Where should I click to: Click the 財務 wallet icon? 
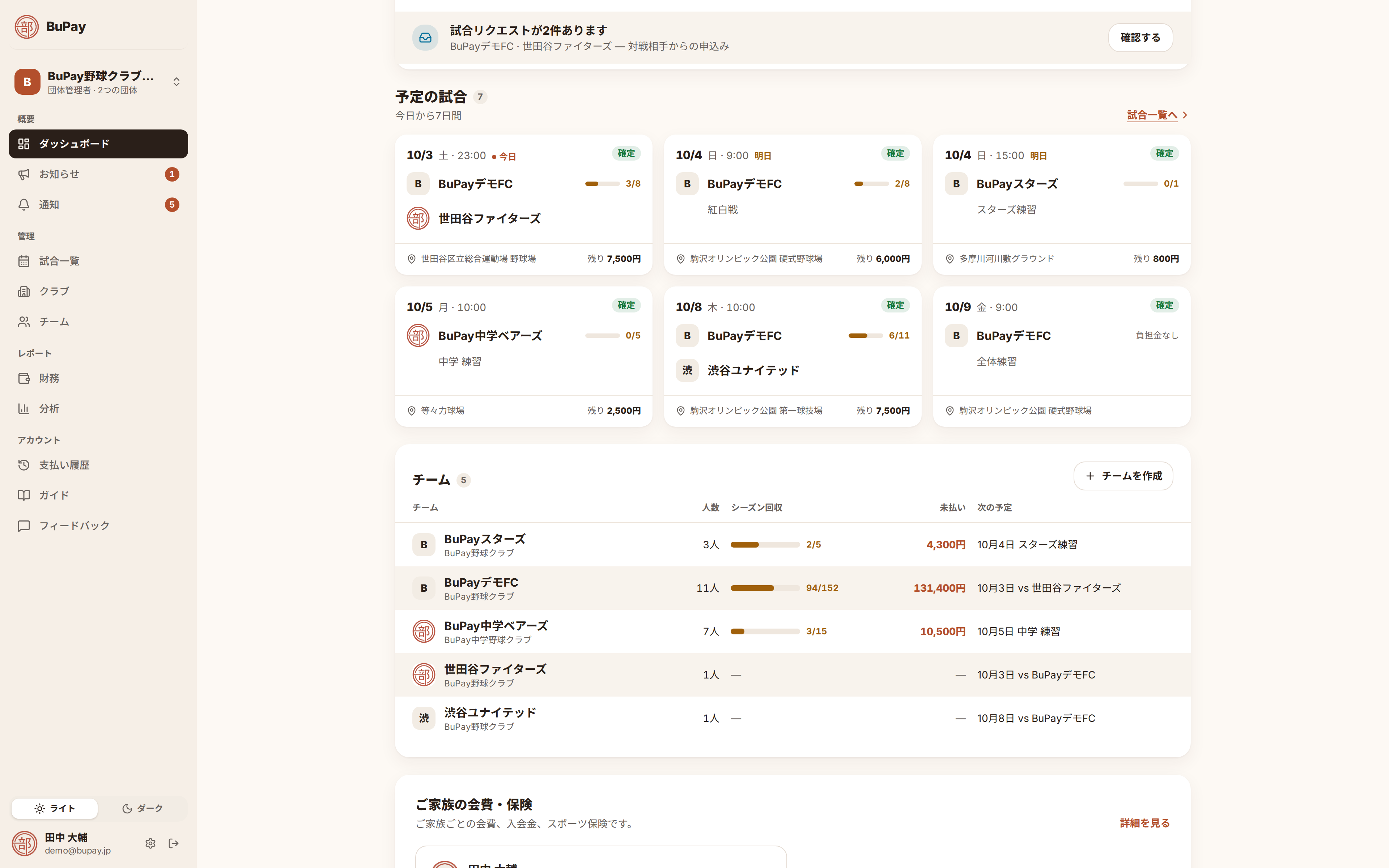24,378
